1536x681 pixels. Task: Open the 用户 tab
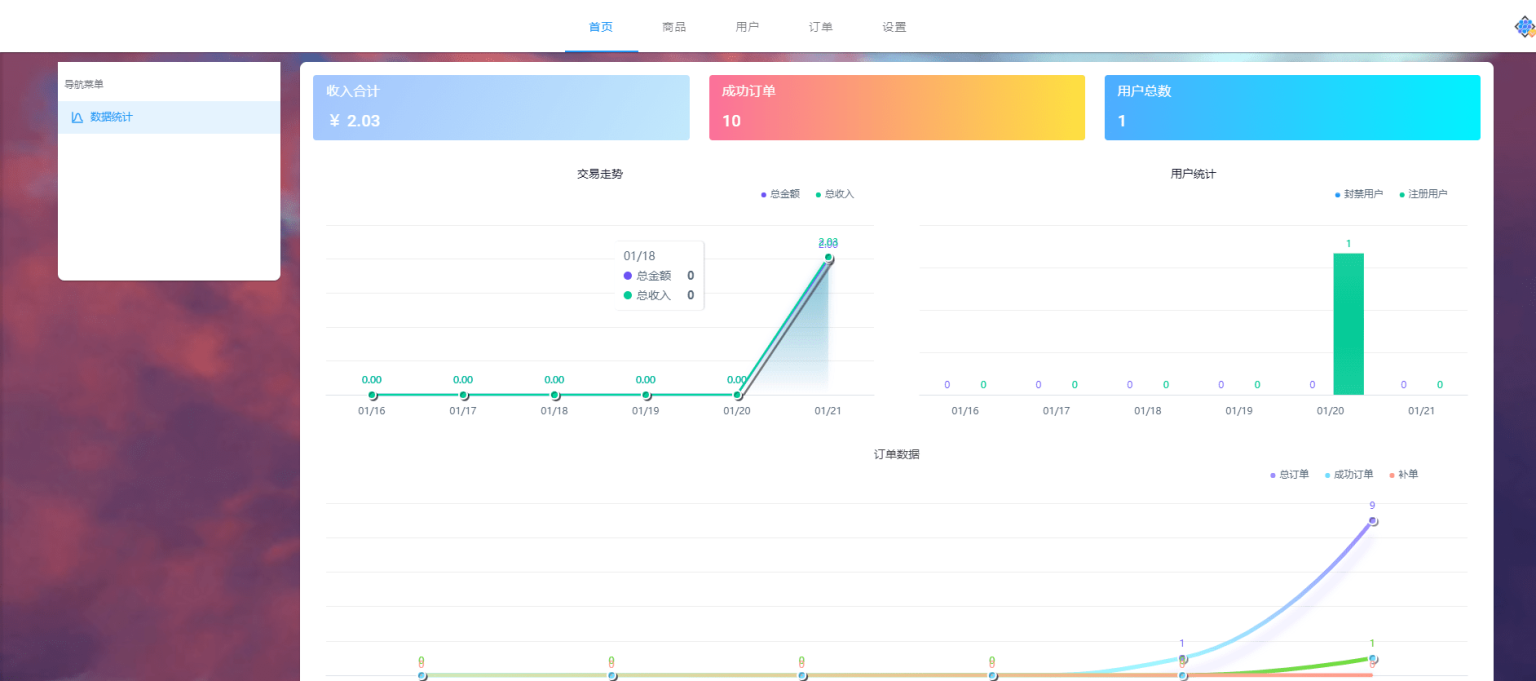pyautogui.click(x=747, y=26)
